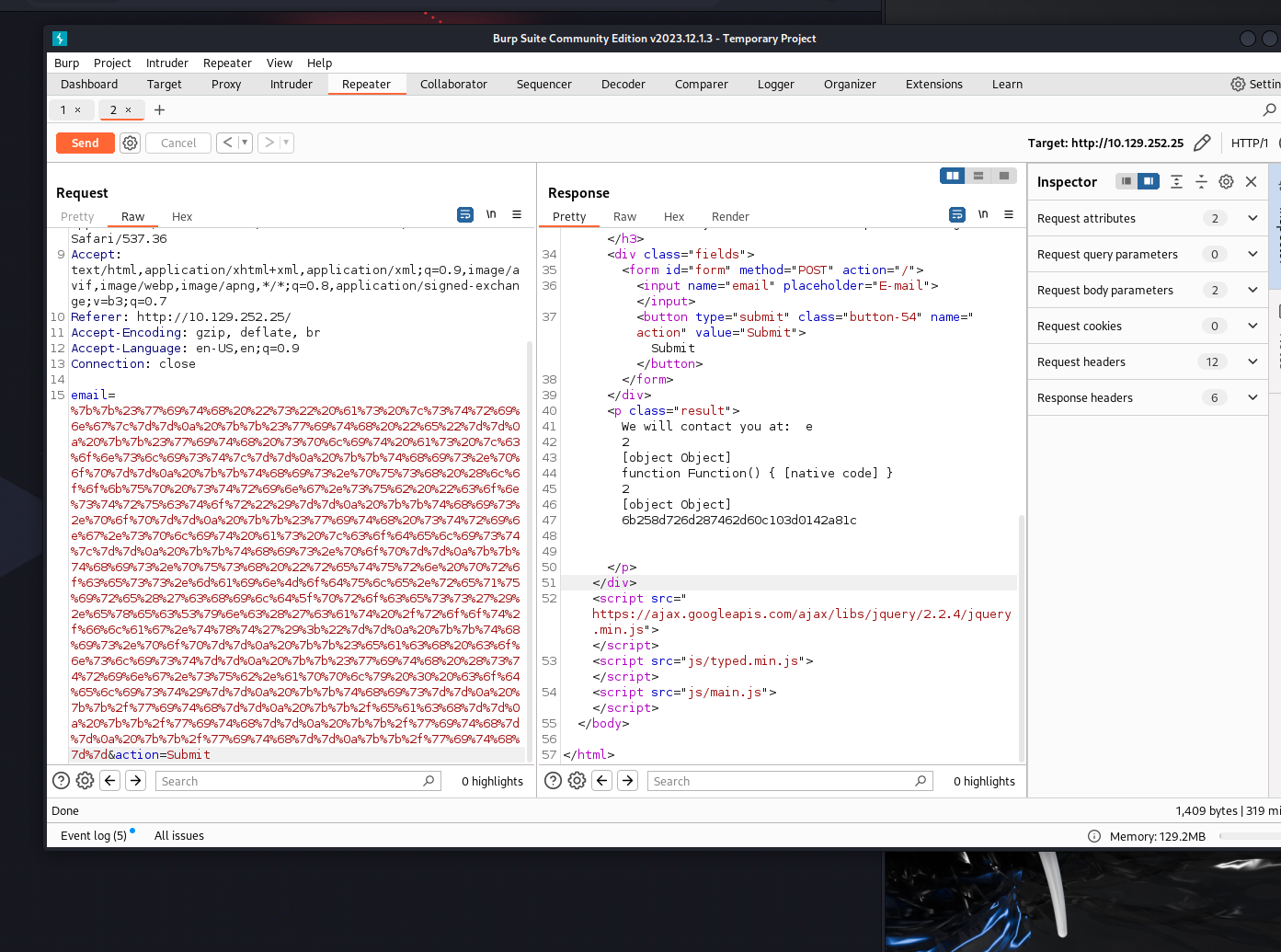Click the memory usage progress bar
The image size is (1281, 952).
pos(1250,836)
